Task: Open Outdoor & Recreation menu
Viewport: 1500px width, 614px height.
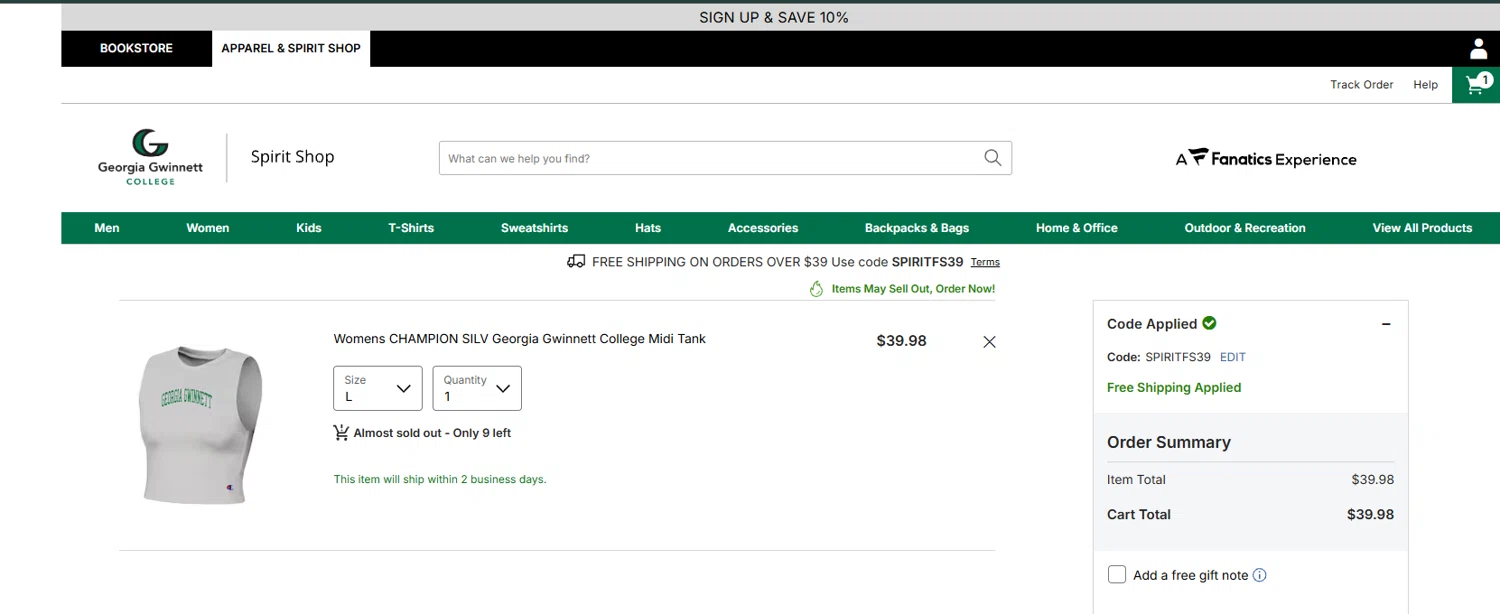Action: point(1245,228)
